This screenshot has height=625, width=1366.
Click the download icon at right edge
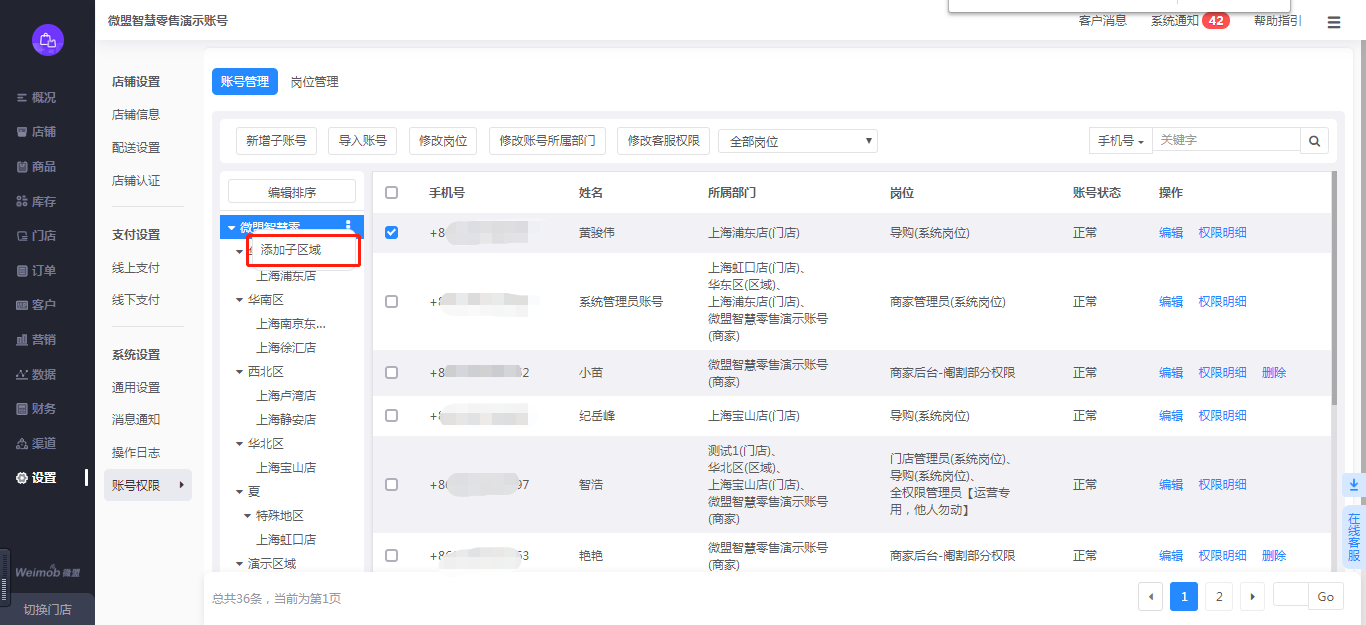click(1353, 484)
